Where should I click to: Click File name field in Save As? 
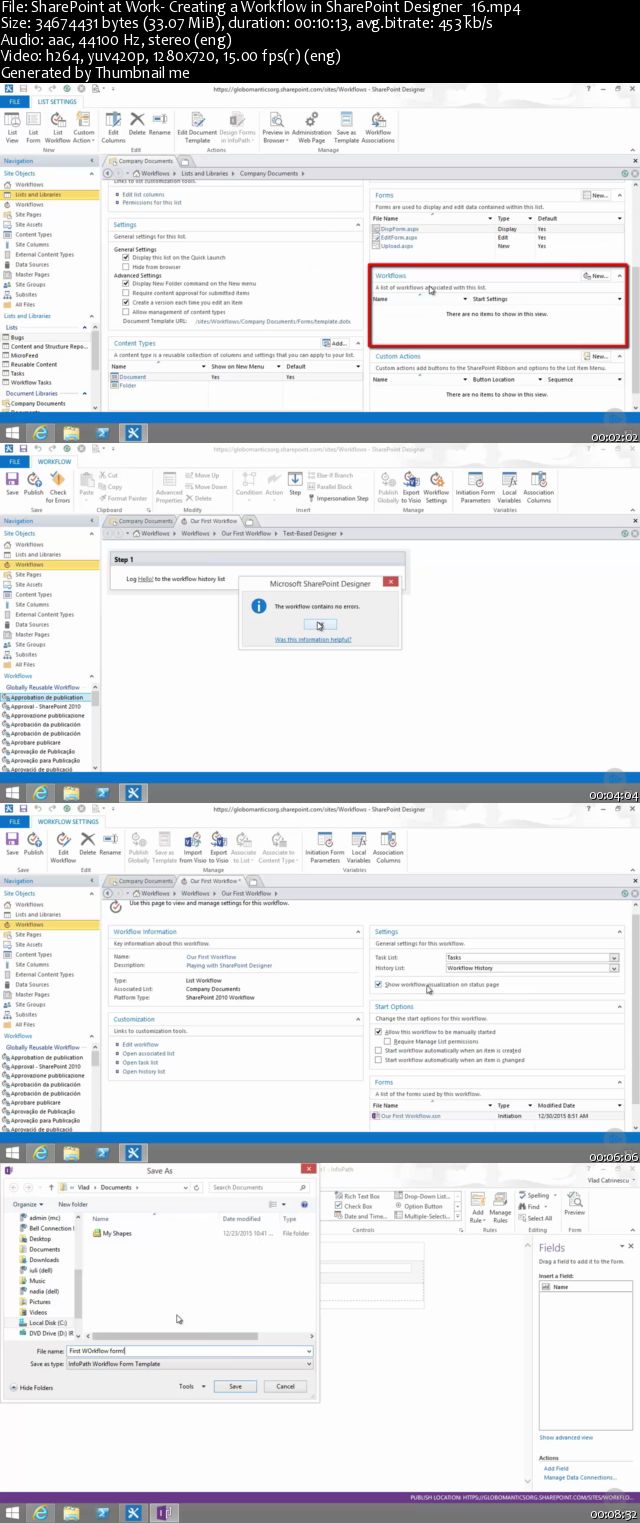pos(190,1350)
